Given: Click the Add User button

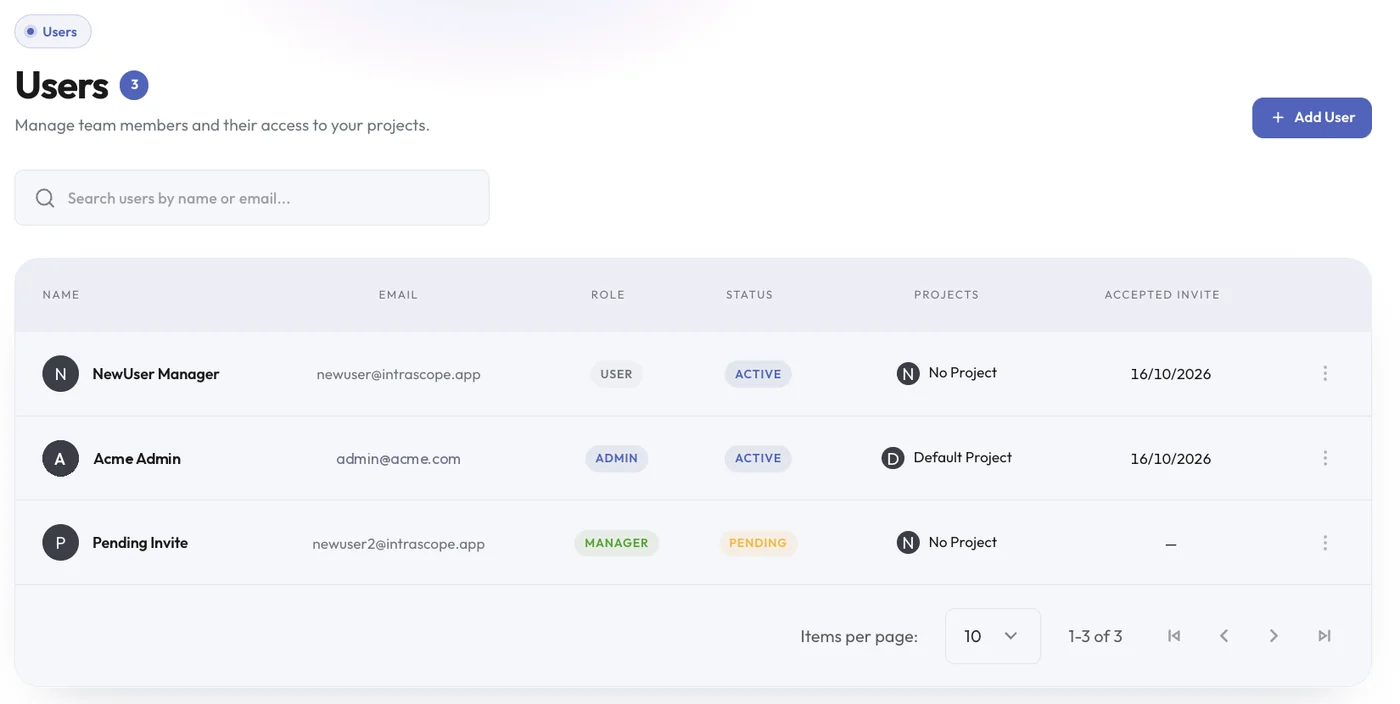Looking at the screenshot, I should (x=1312, y=118).
